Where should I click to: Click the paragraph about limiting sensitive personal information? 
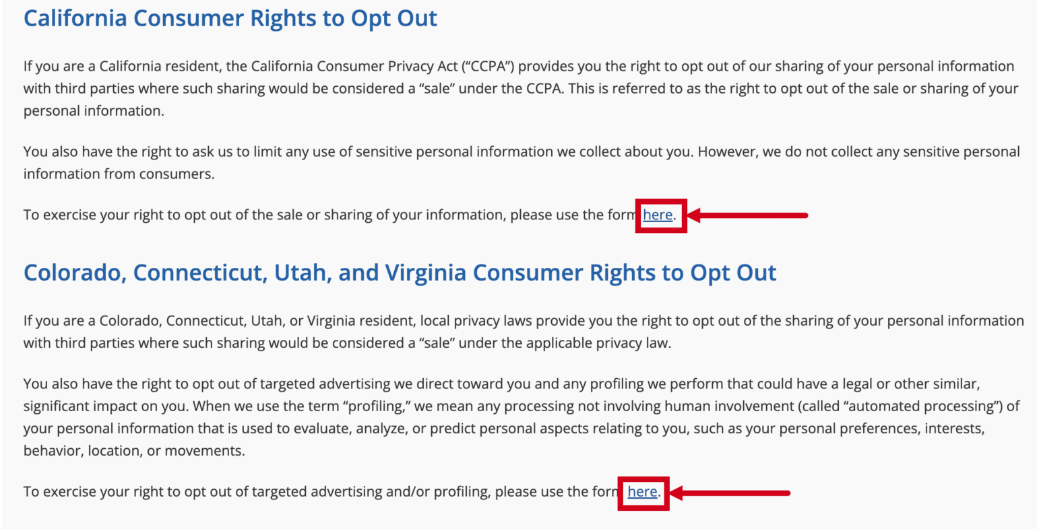(522, 162)
